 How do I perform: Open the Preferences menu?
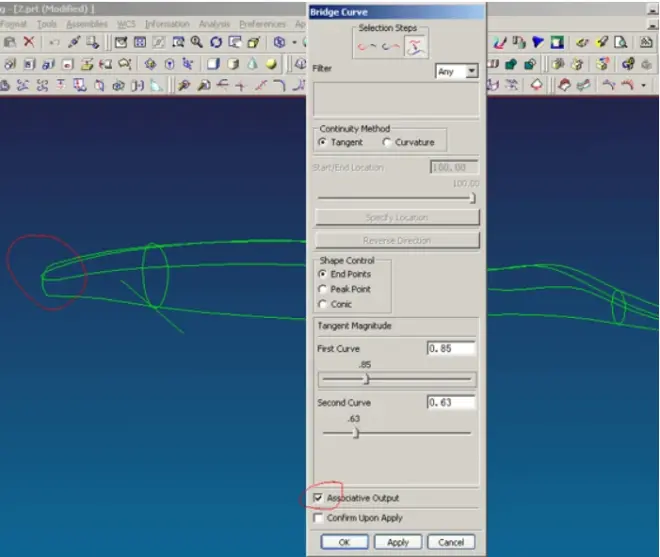click(x=263, y=24)
